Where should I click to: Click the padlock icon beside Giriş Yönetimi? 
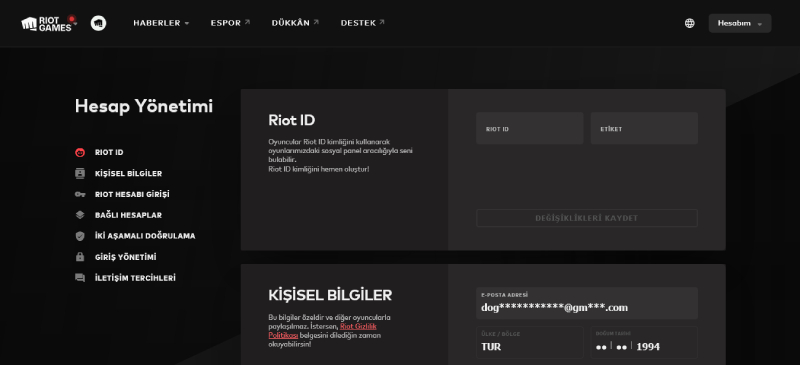tap(80, 257)
